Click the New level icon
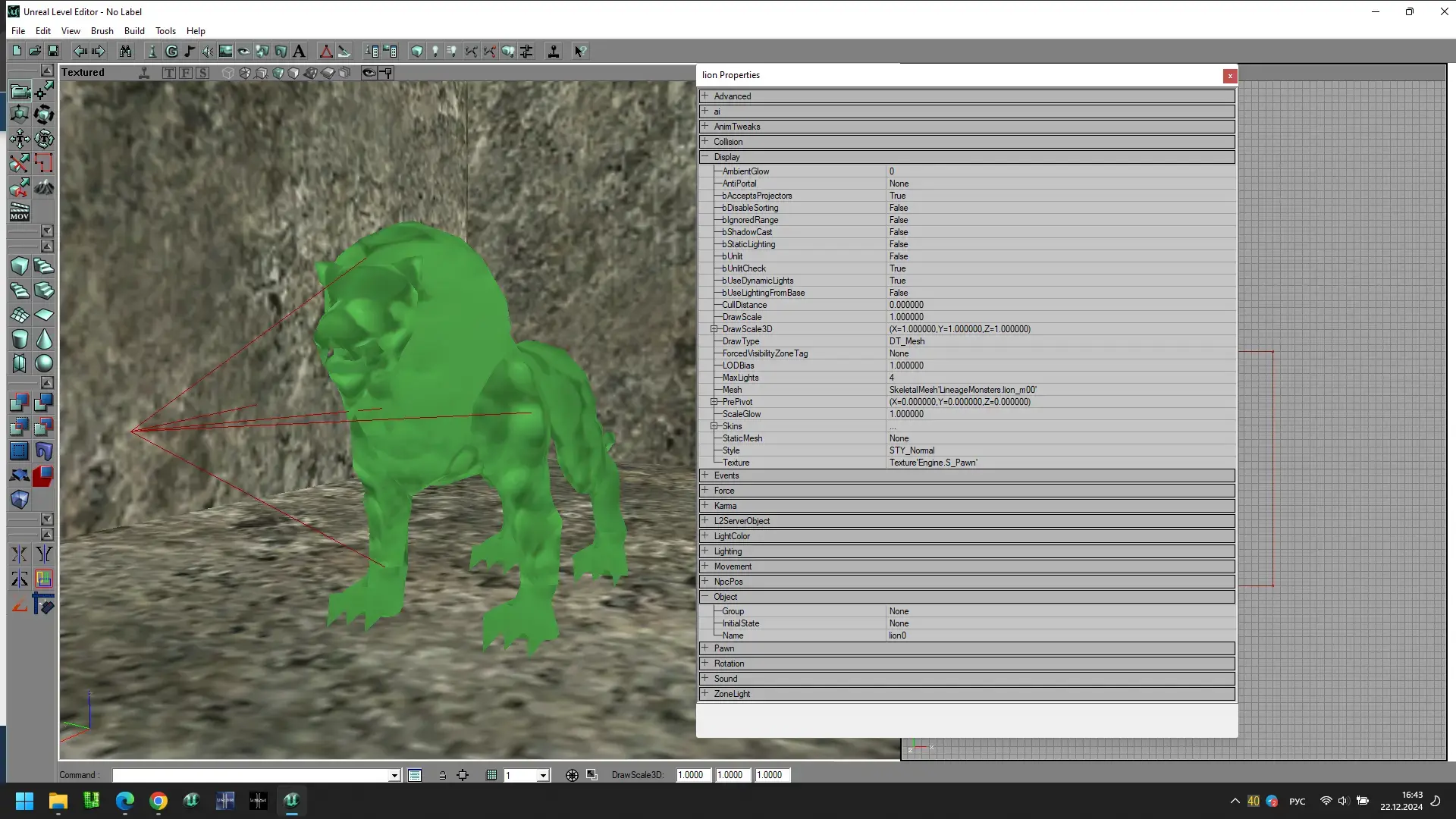Image resolution: width=1456 pixels, height=819 pixels. tap(17, 51)
